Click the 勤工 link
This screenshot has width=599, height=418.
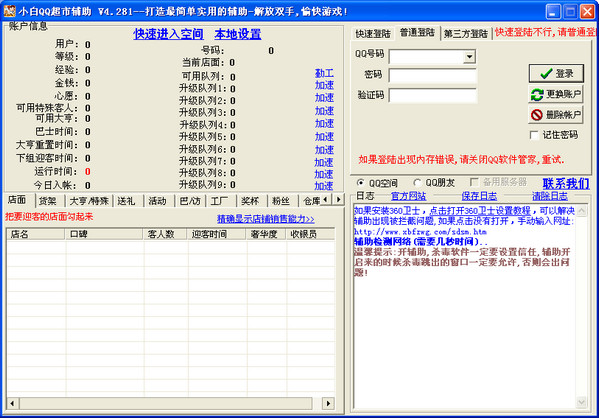324,73
